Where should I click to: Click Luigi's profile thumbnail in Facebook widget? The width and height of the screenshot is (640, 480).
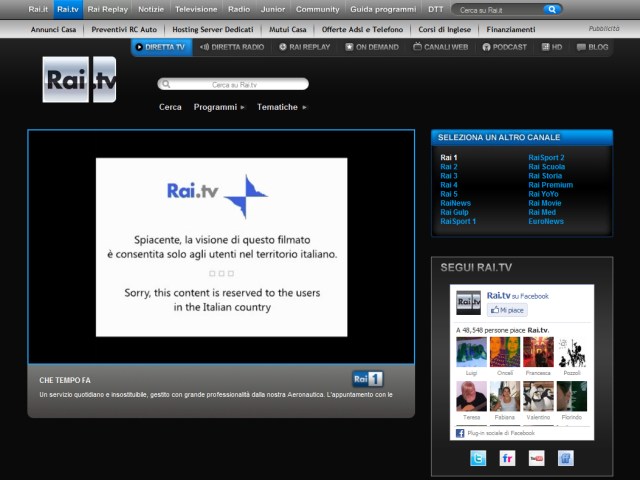[471, 352]
